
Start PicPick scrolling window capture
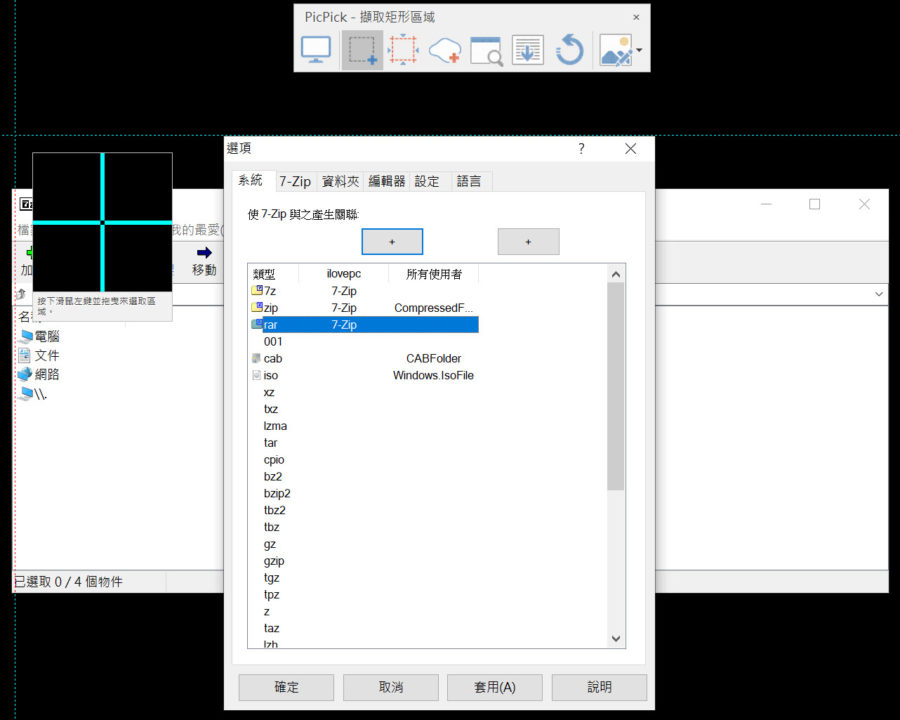point(527,50)
